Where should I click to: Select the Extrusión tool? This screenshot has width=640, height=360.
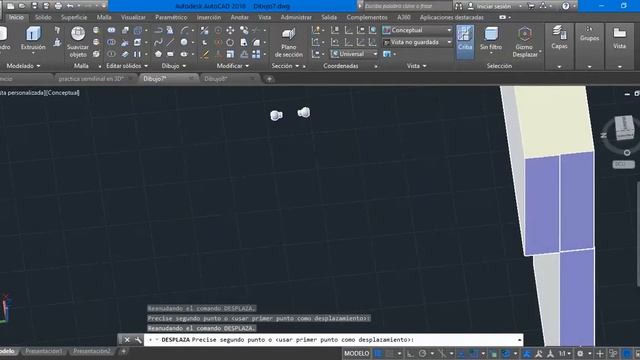coord(33,39)
